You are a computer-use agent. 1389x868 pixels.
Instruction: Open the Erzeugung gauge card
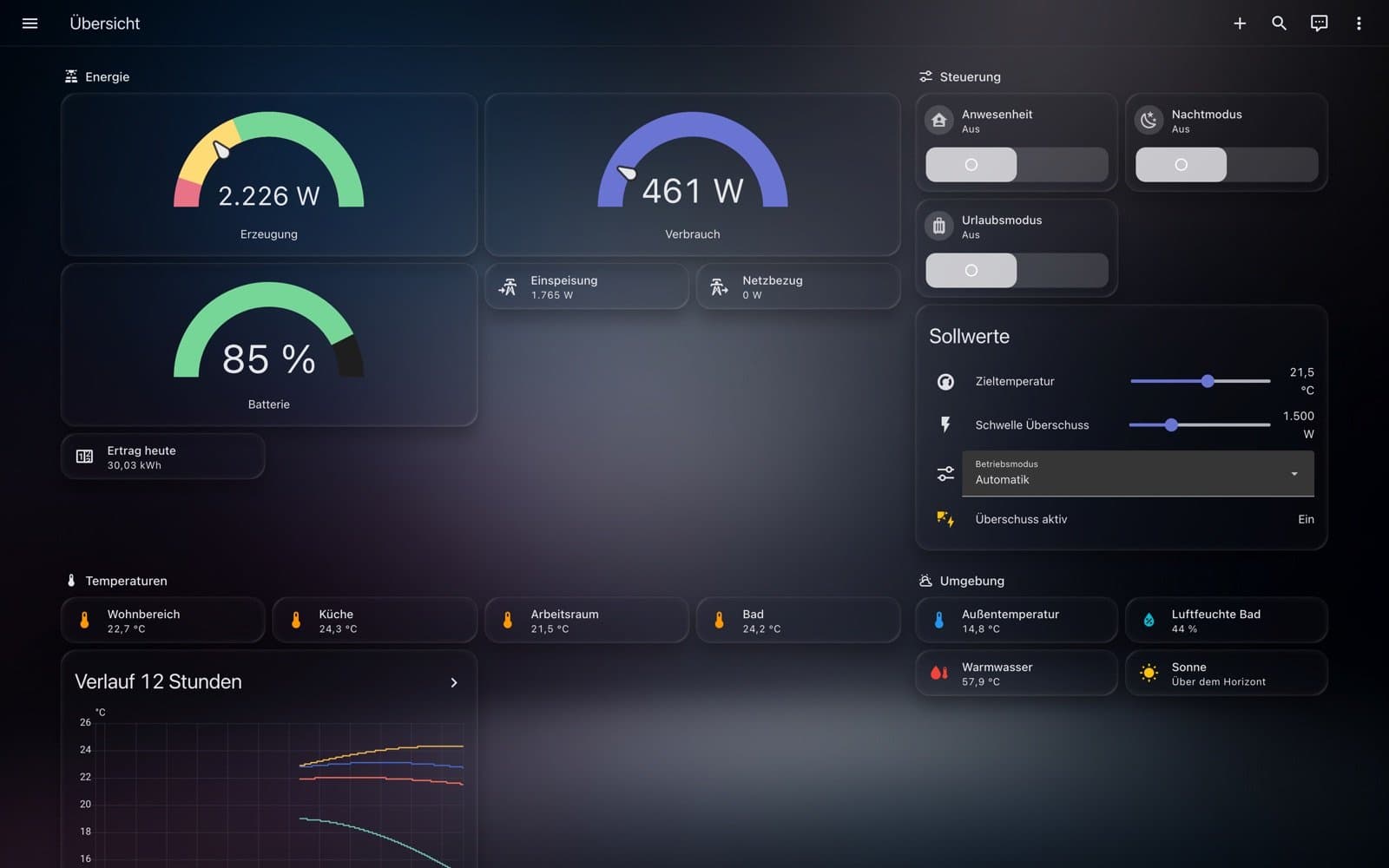pyautogui.click(x=269, y=174)
